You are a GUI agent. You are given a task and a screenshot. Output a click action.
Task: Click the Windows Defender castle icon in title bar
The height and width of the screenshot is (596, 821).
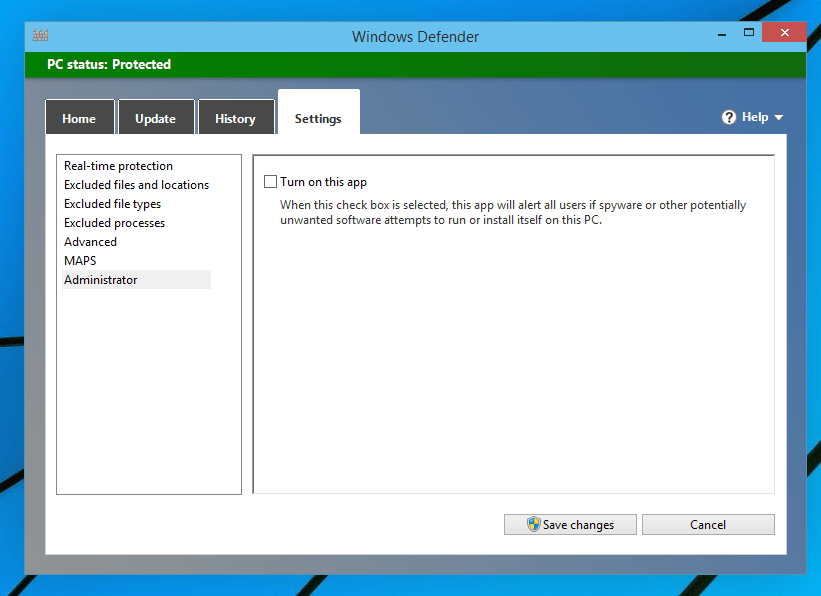[x=40, y=36]
